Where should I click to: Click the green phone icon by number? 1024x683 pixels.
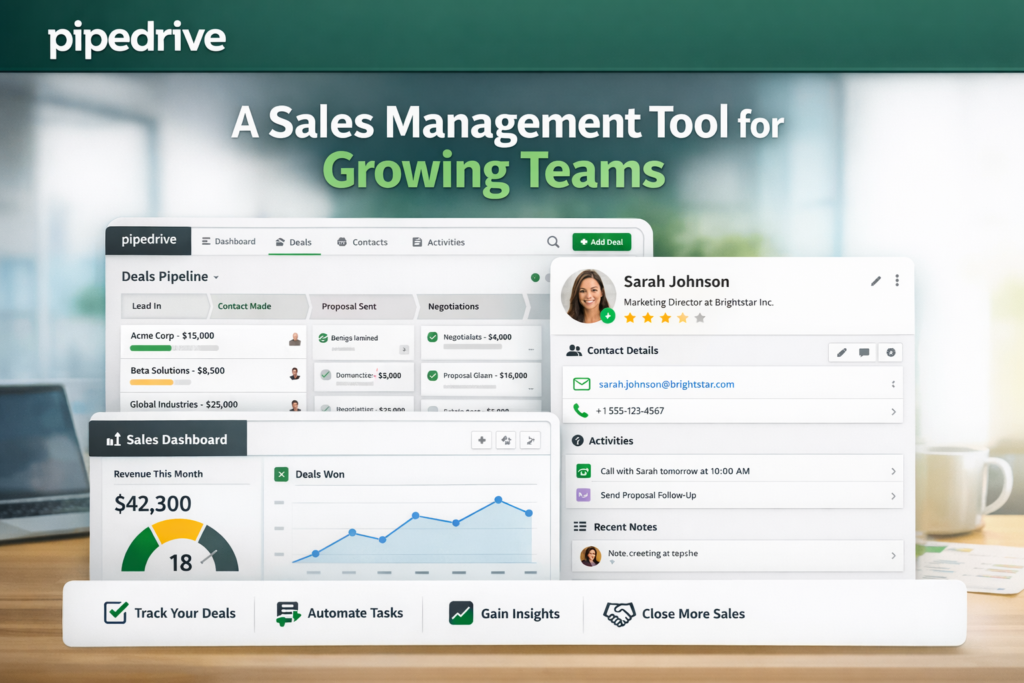(x=581, y=411)
